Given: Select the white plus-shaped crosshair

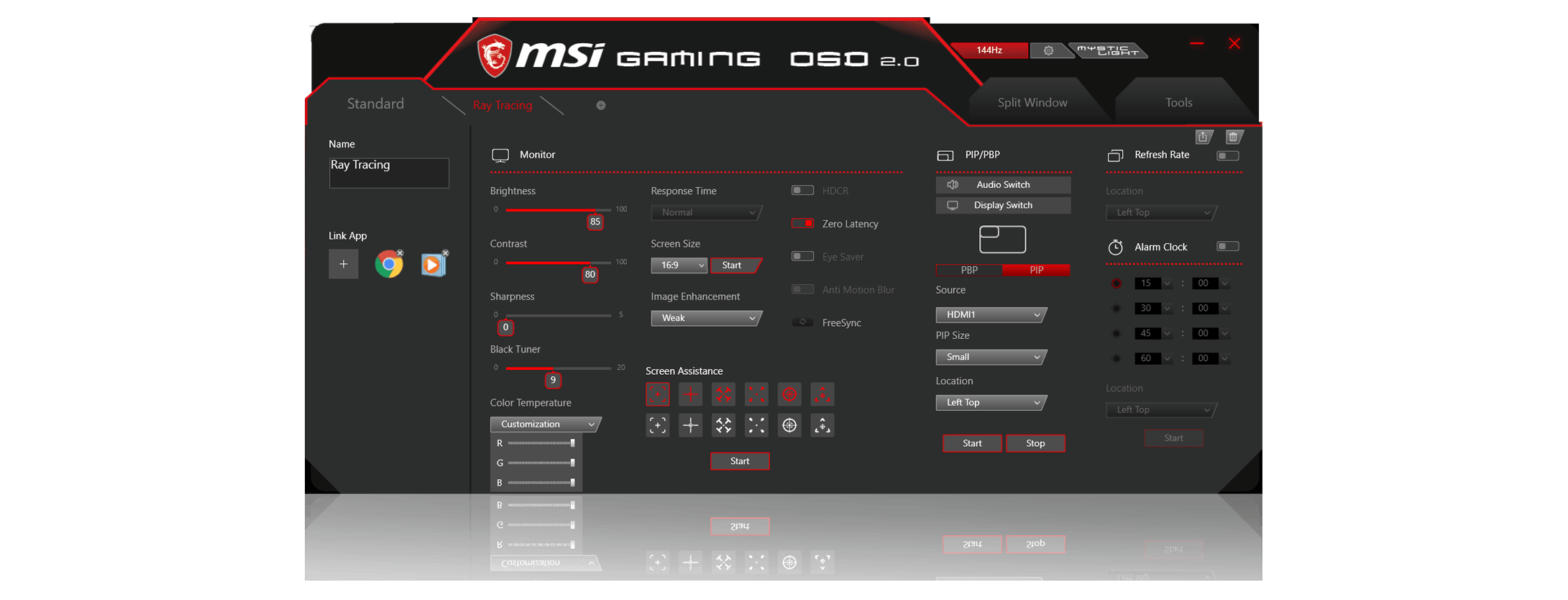Looking at the screenshot, I should point(690,425).
